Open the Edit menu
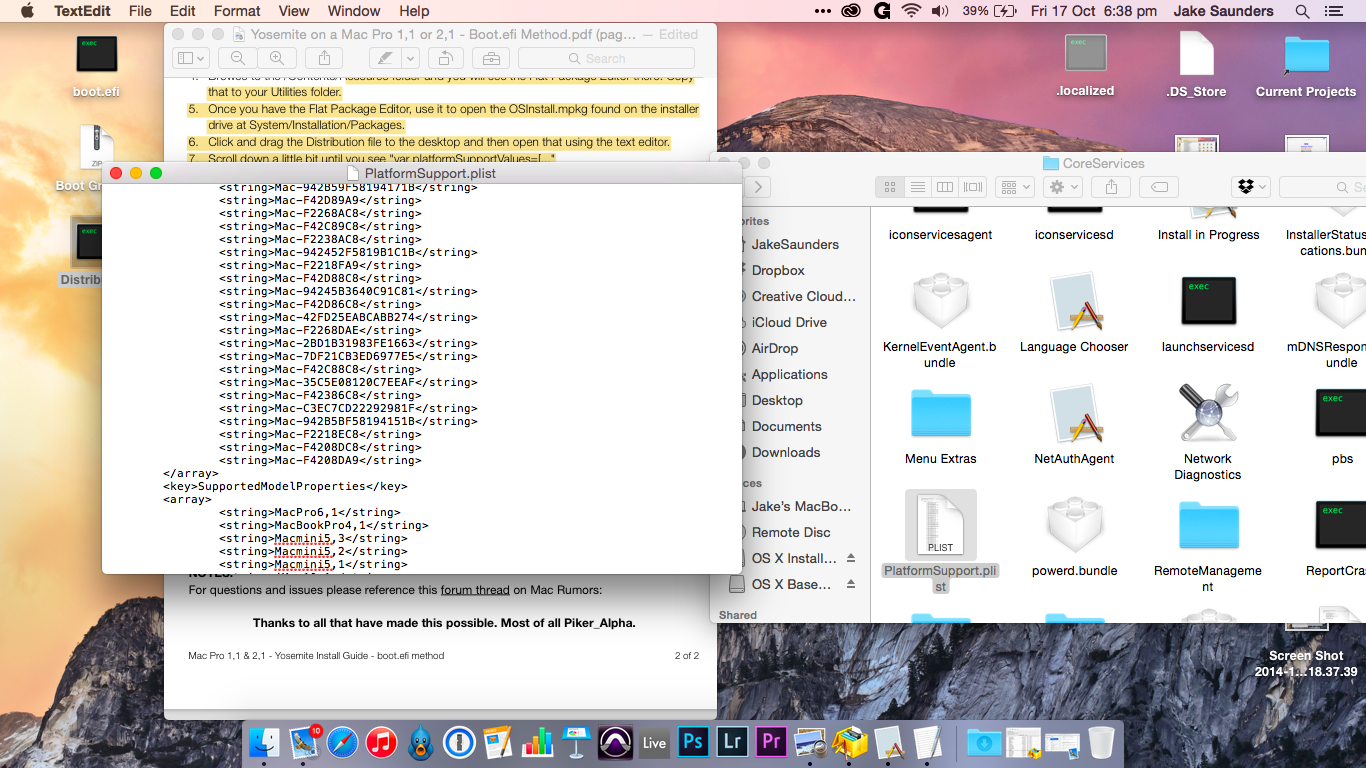Viewport: 1366px width, 768px height. click(183, 11)
